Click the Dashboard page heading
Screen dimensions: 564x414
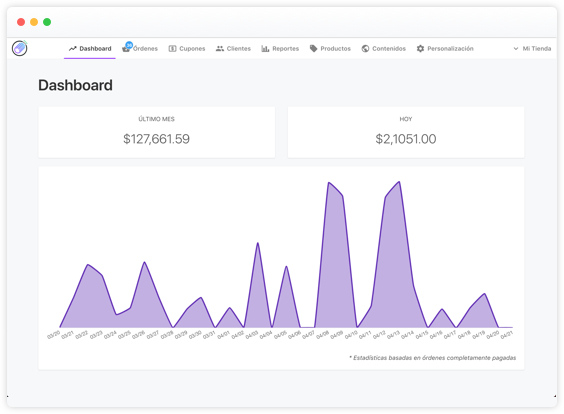76,85
